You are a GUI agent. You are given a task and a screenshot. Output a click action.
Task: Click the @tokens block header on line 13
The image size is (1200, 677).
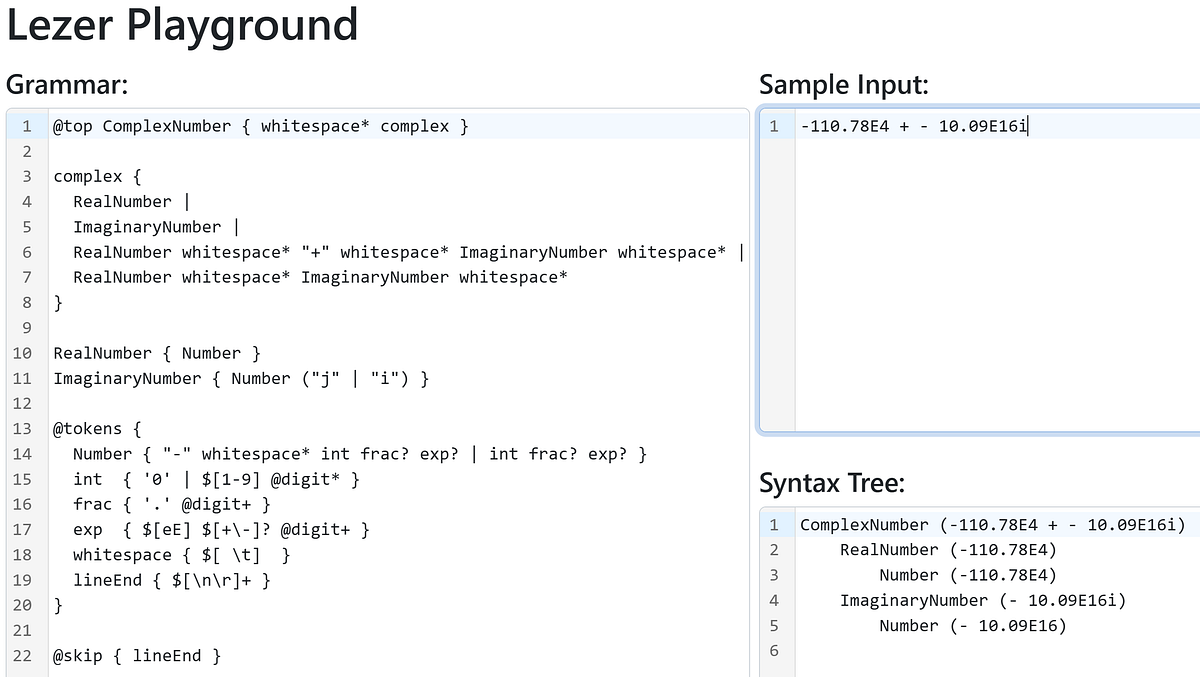point(92,428)
